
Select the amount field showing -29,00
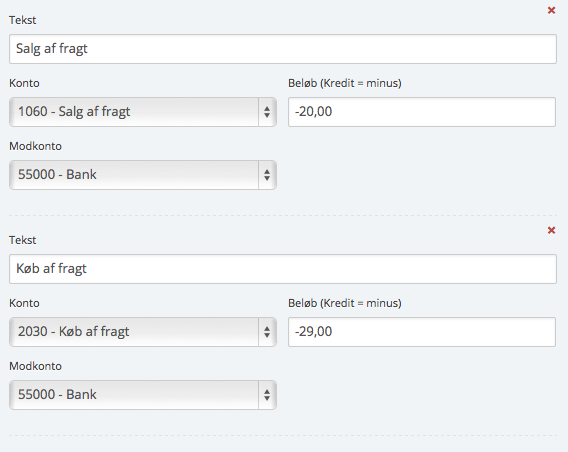tap(422, 332)
